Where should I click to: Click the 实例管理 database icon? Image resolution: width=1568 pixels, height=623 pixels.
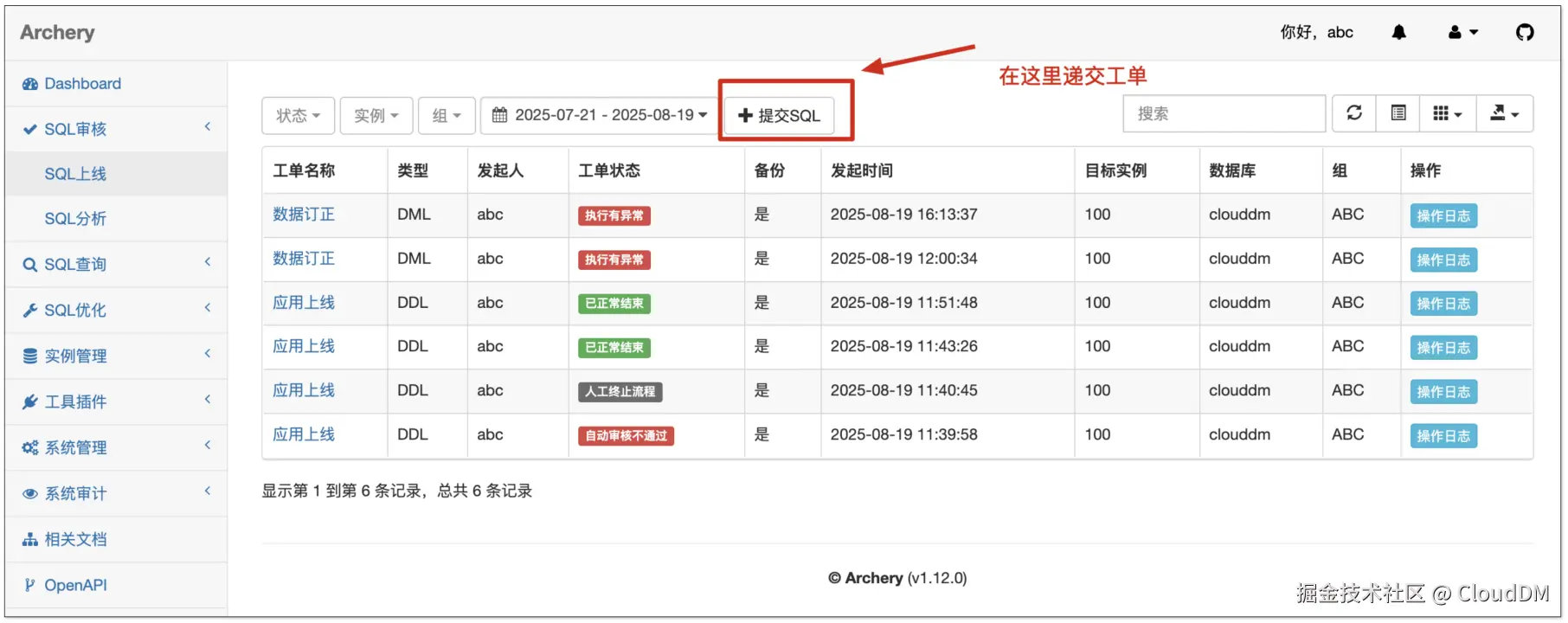point(30,356)
